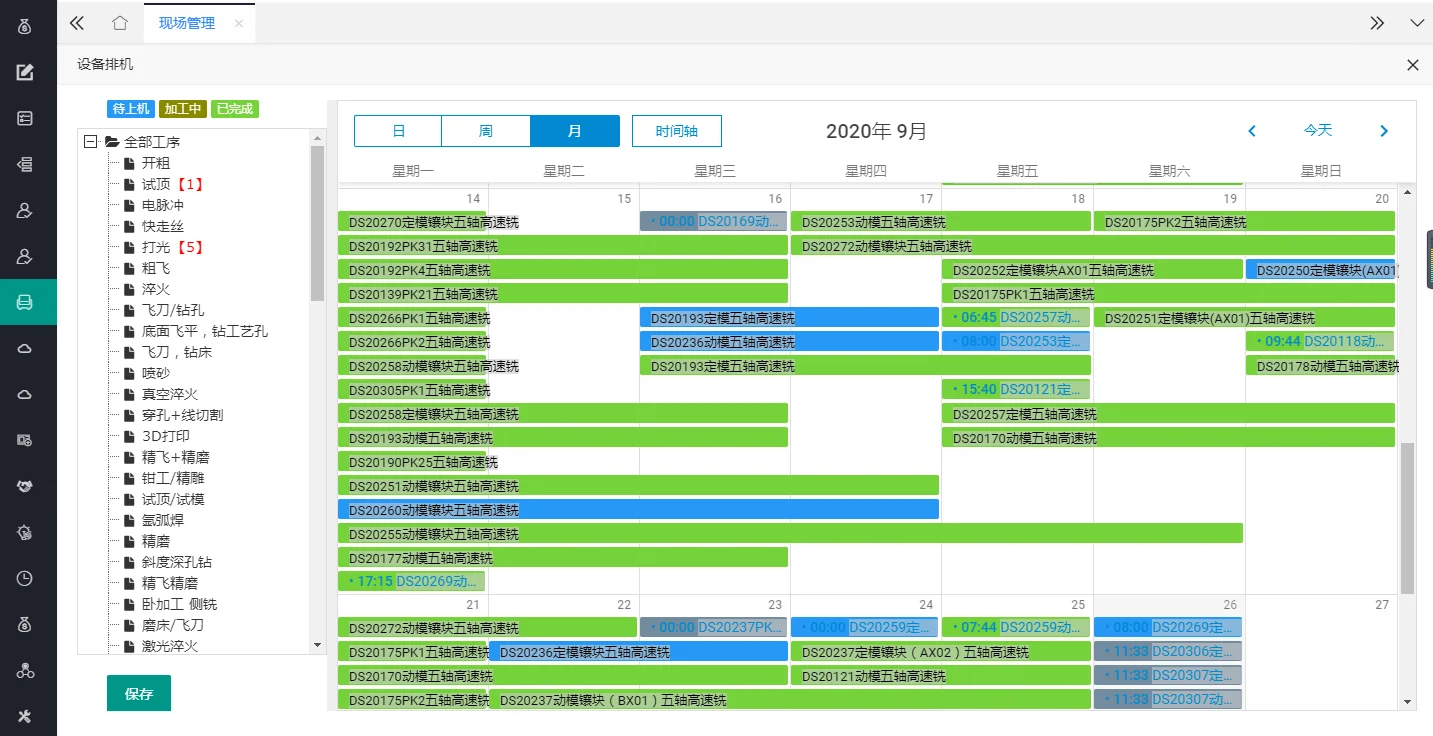Close the 设备排机 panel with X
The width and height of the screenshot is (1433, 736).
[x=1412, y=65]
